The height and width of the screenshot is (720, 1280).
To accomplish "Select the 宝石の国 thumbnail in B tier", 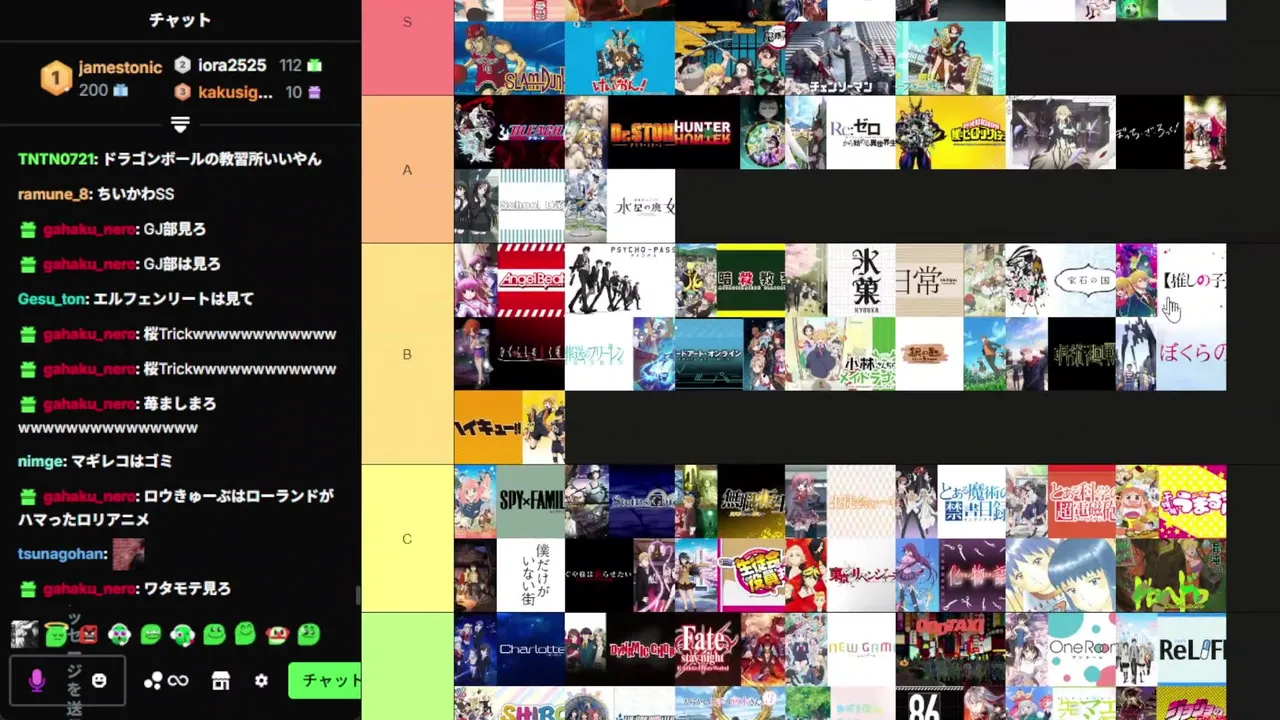I will coord(1060,280).
